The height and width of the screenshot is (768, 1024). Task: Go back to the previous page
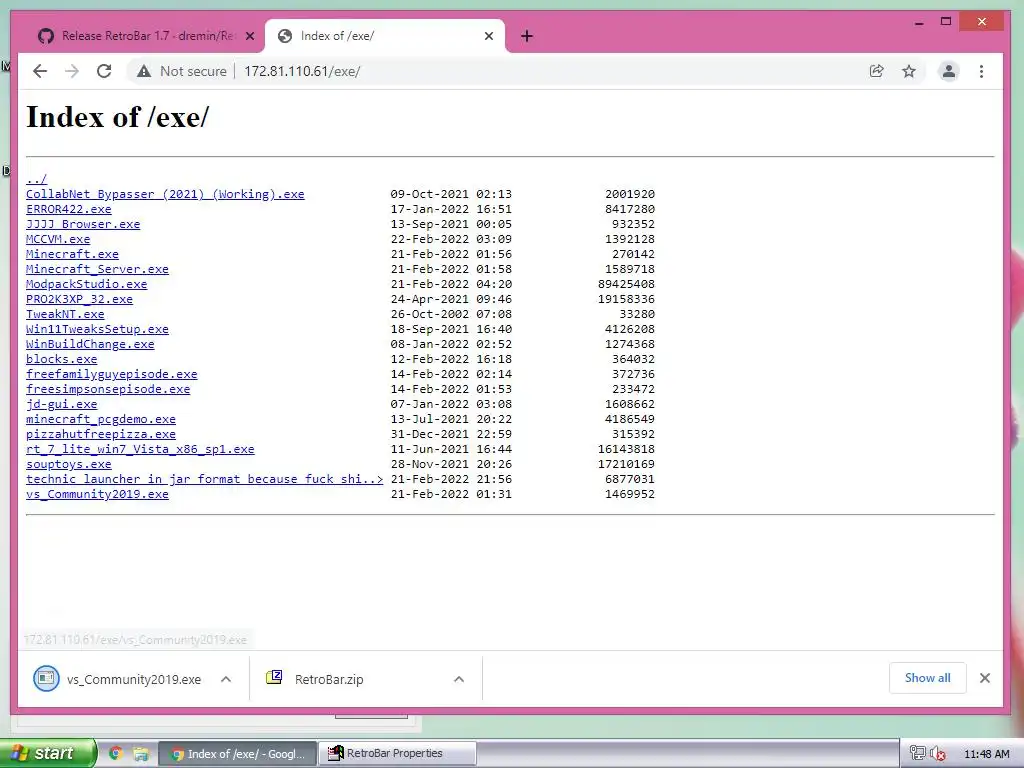(40, 71)
